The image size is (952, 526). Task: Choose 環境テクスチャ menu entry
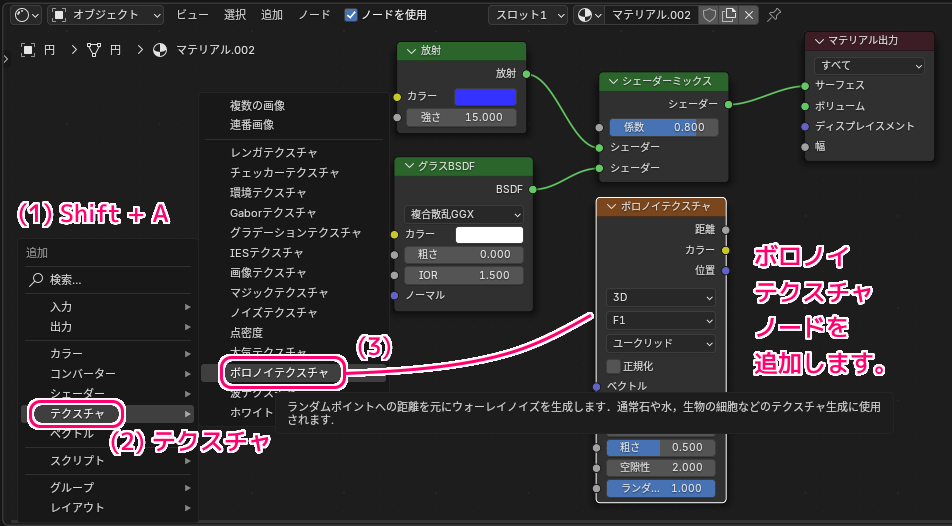(293, 193)
